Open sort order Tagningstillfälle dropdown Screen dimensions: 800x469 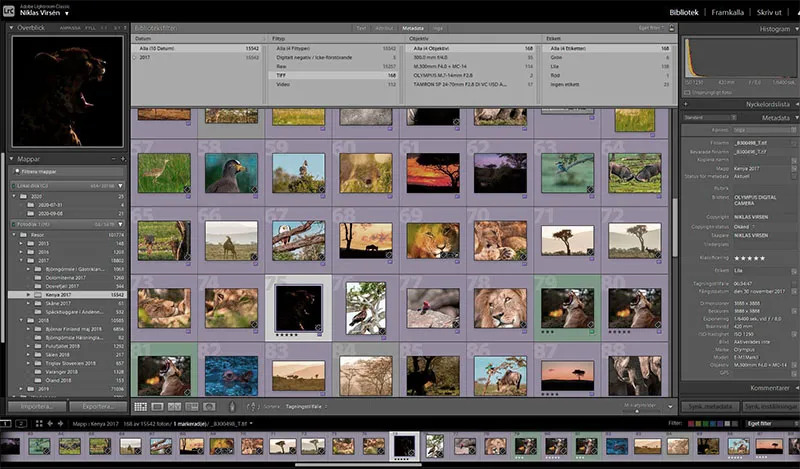click(x=306, y=407)
